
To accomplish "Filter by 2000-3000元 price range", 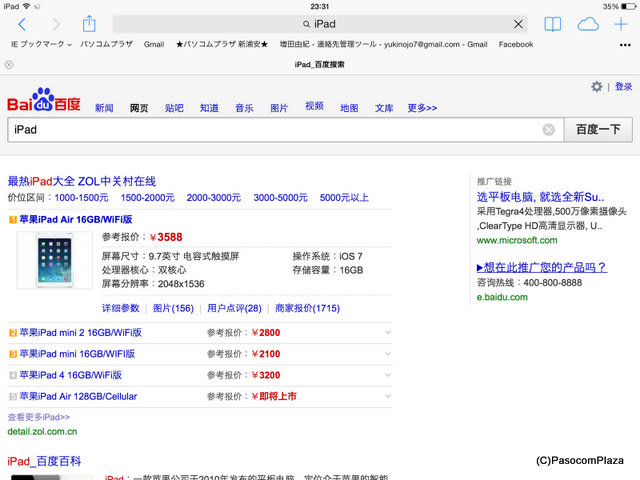I will [214, 198].
